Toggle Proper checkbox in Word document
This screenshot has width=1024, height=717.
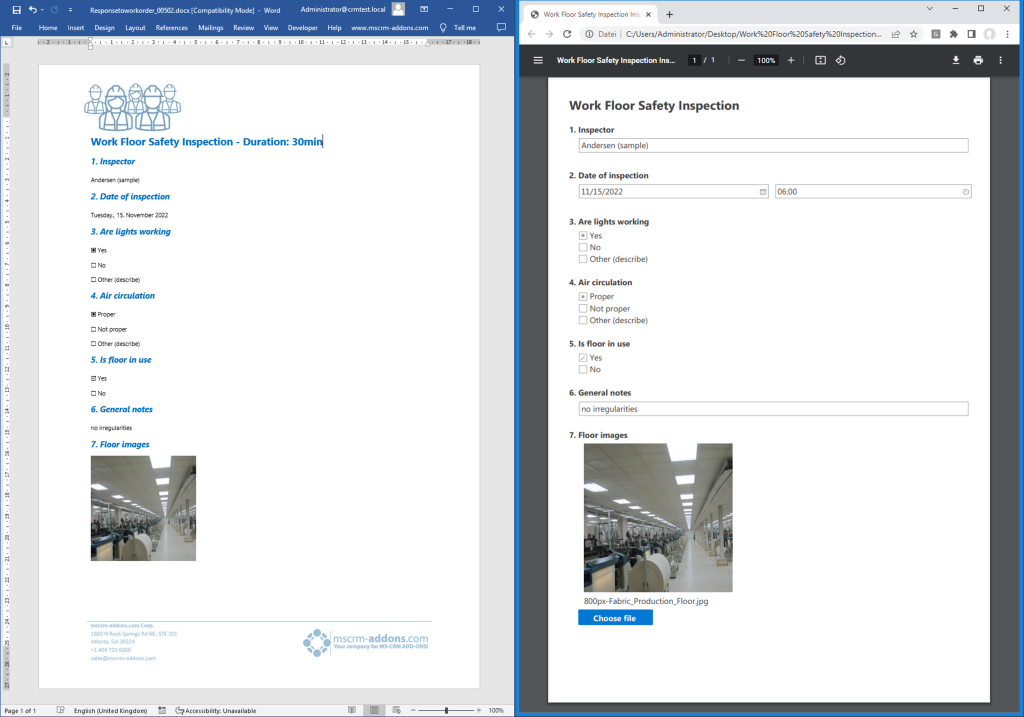[x=93, y=314]
